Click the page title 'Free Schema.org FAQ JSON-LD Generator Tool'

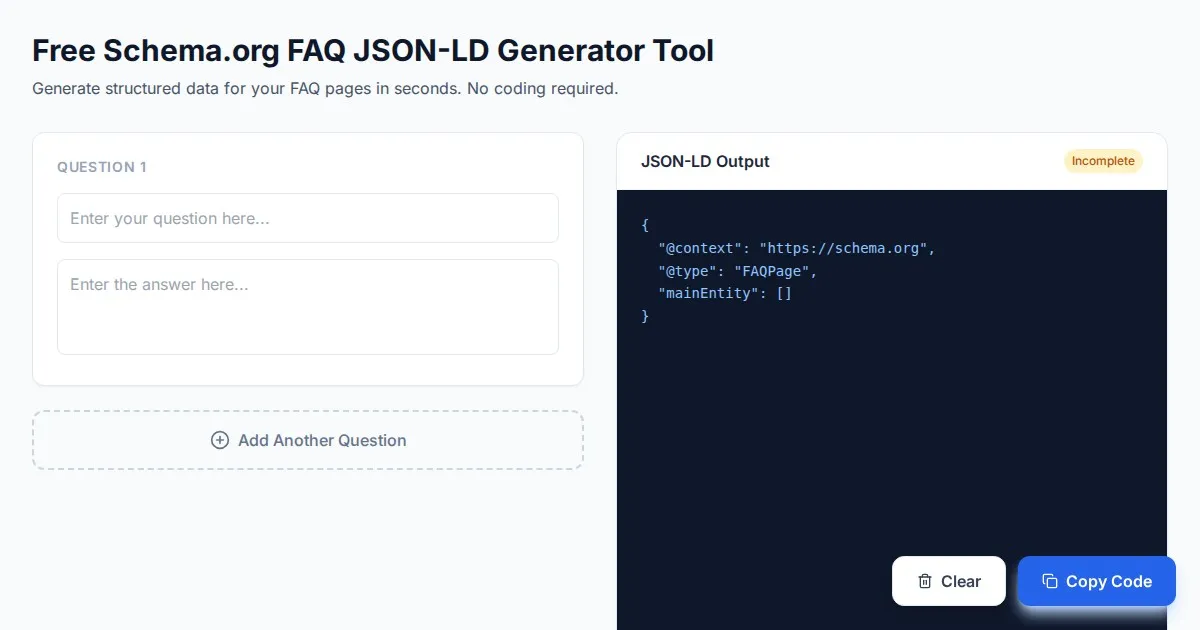click(x=373, y=50)
